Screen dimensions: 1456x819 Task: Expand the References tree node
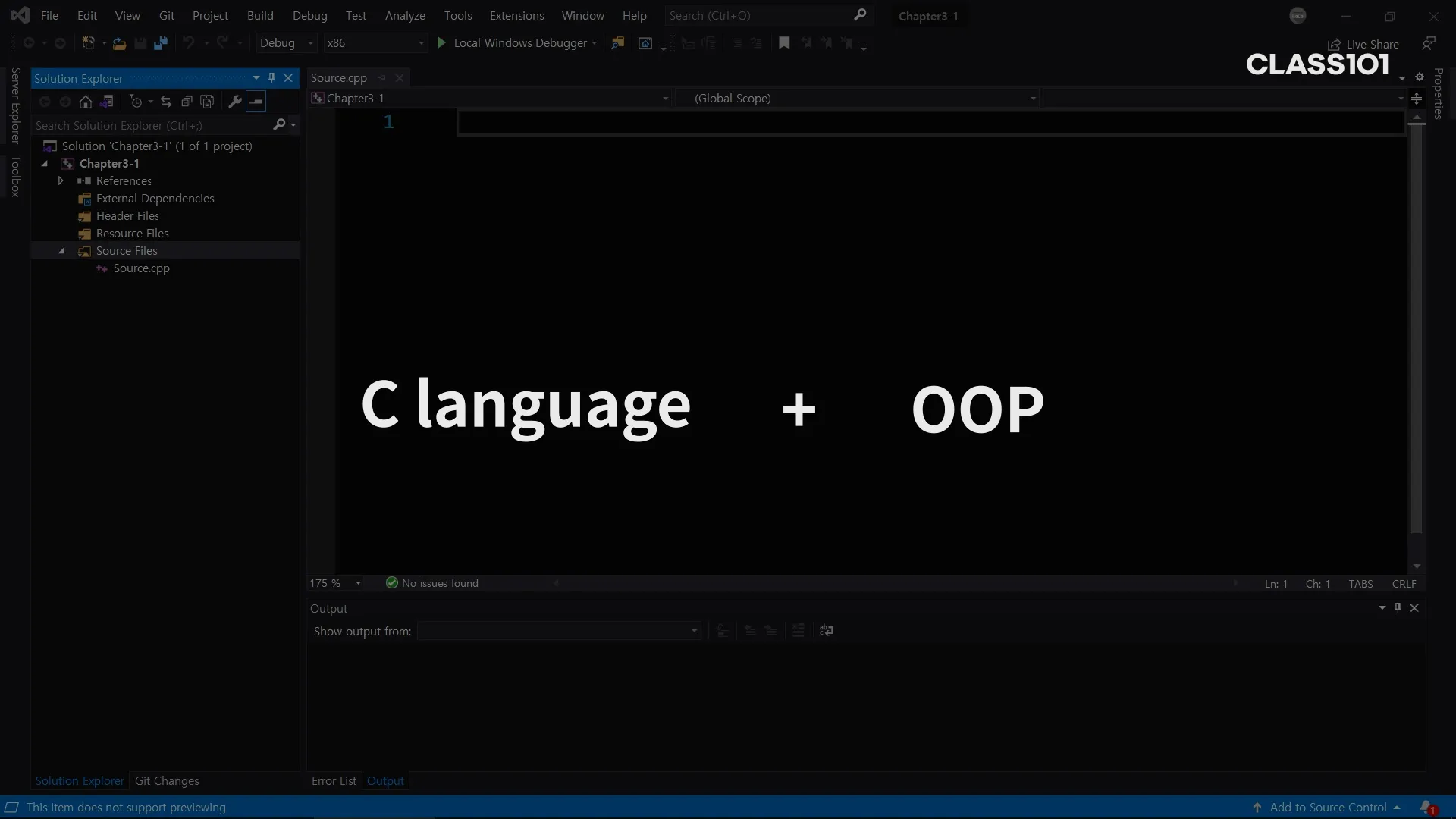[61, 181]
